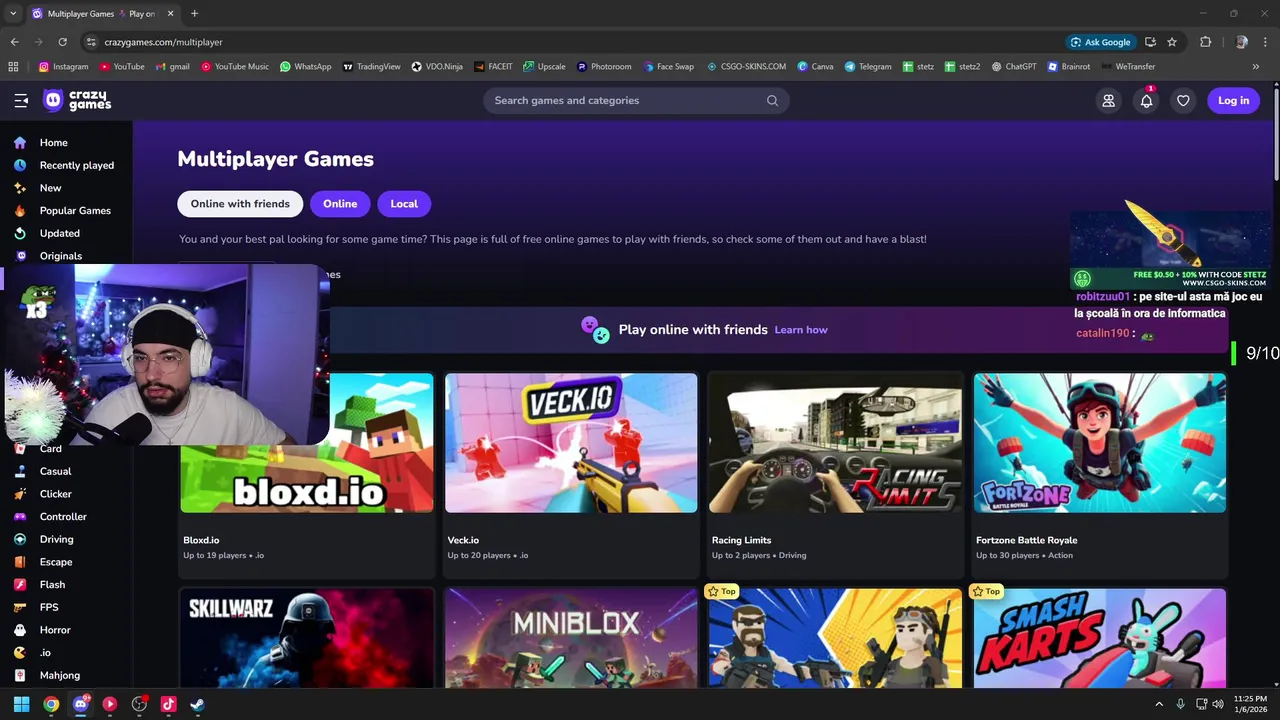Click the Driving category icon
The width and height of the screenshot is (1280, 720).
(20, 539)
